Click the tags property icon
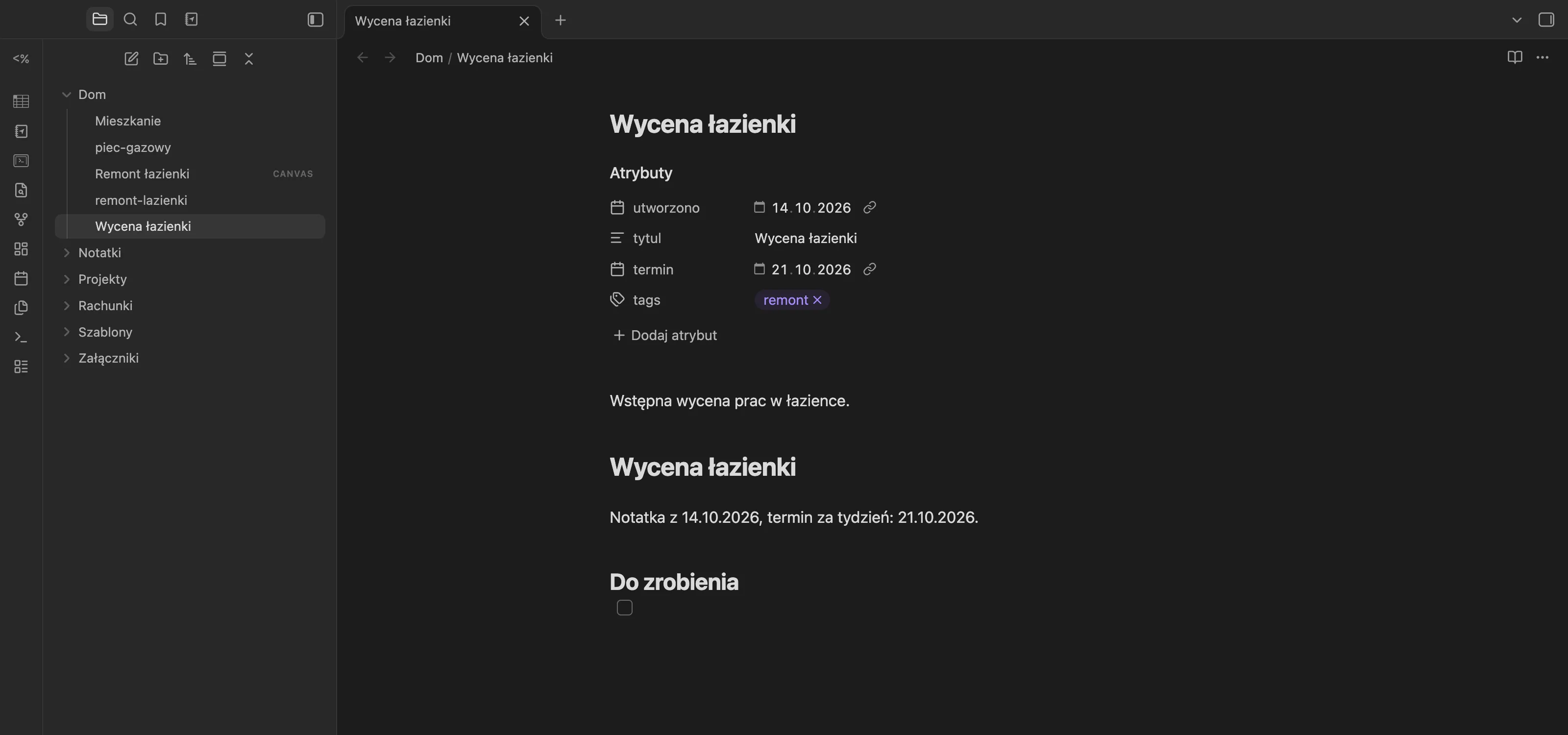Screen dimensions: 1568x735 coord(617,299)
